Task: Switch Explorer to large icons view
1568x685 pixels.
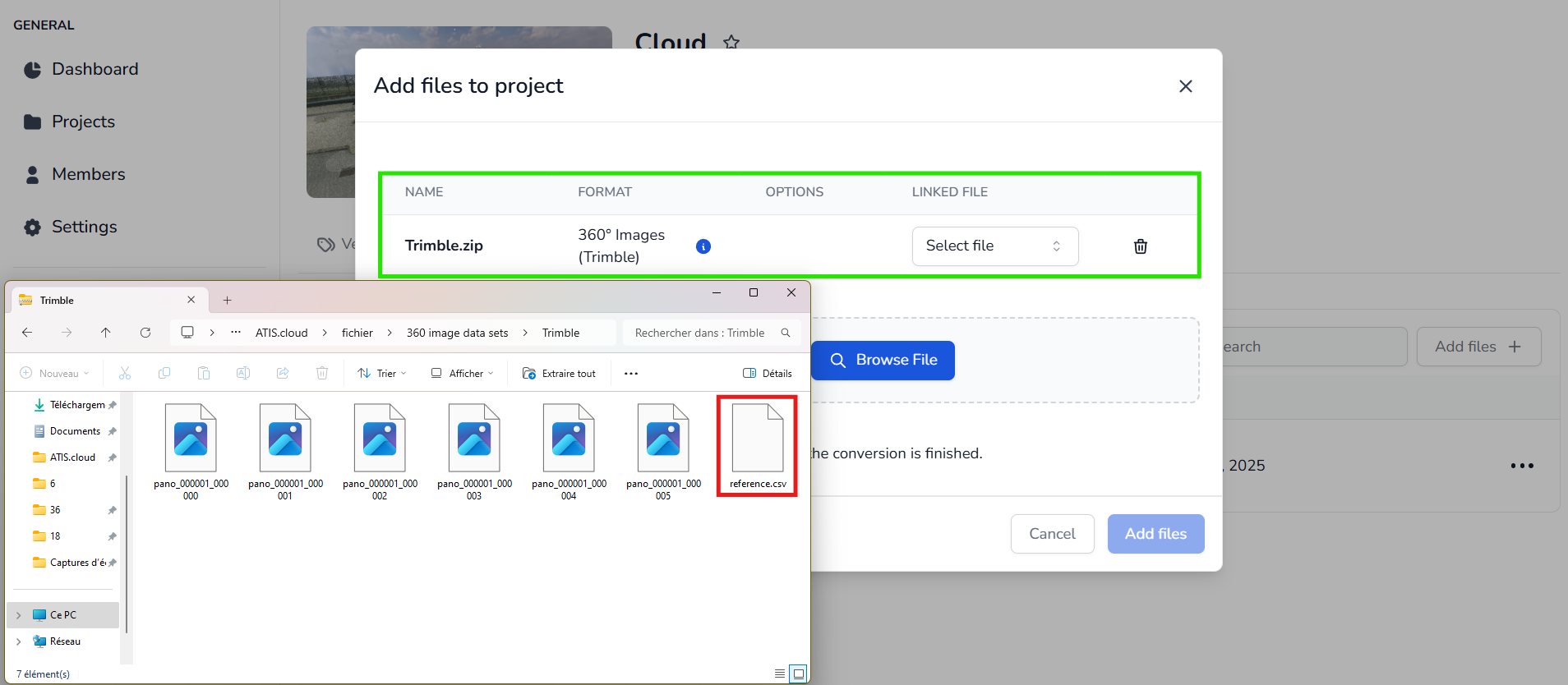Action: click(x=798, y=674)
